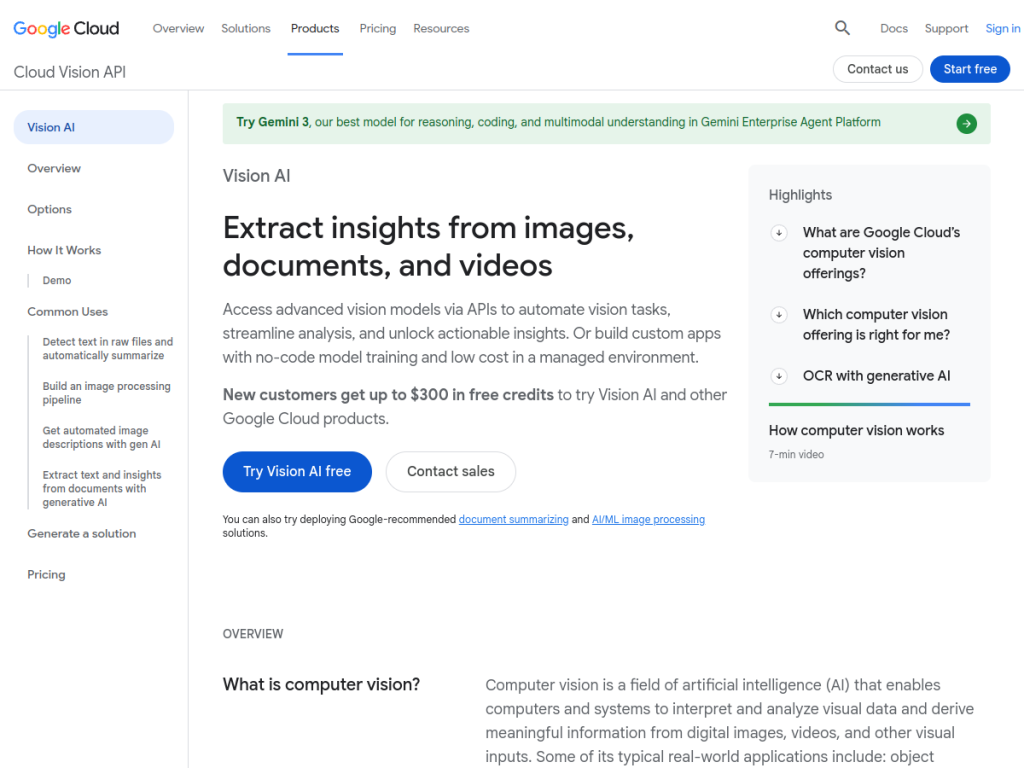Jump to Pricing in left sidebar
The height and width of the screenshot is (768, 1024).
46,575
